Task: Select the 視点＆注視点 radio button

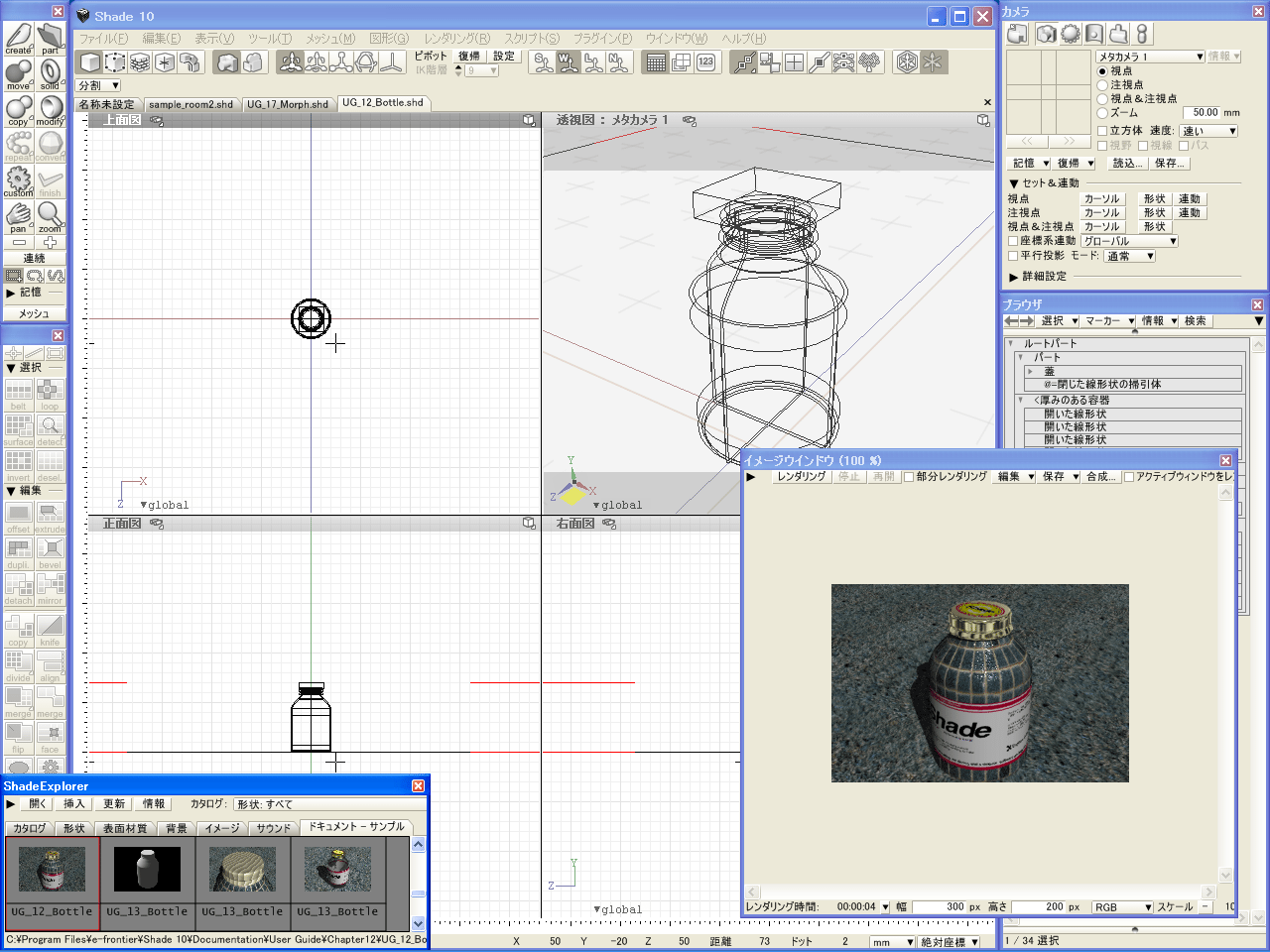Action: coord(1102,99)
